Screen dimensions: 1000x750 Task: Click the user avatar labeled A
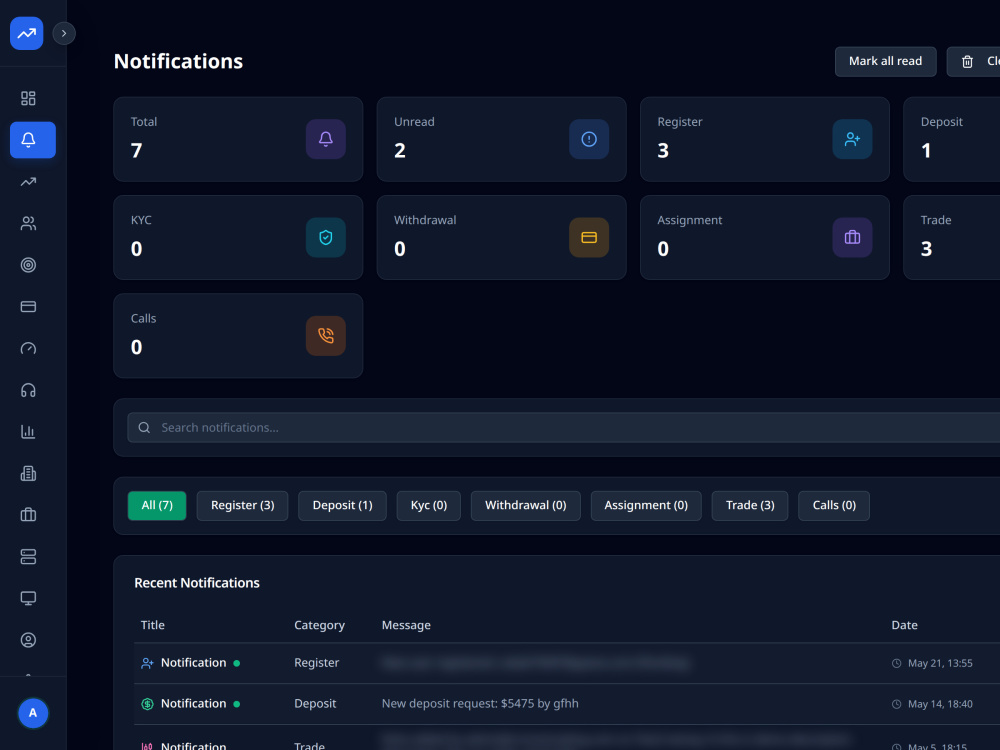(x=33, y=713)
